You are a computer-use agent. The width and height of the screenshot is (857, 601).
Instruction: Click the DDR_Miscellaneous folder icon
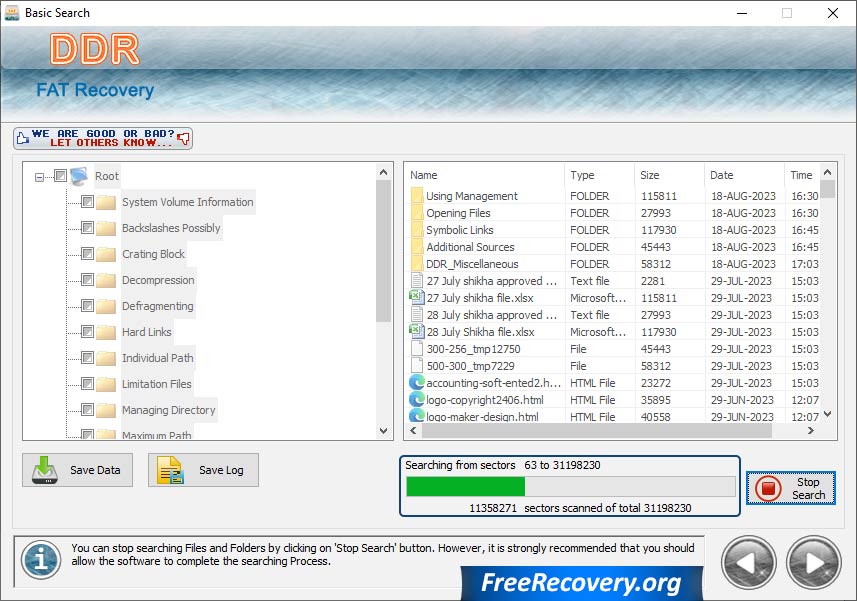[416, 263]
